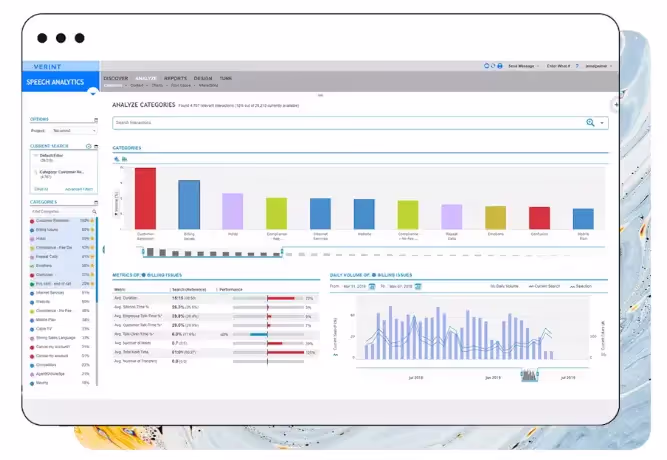Viewport: 667px width, 460px height.
Task: Click the Current Search history clock icon
Action: tap(88, 146)
